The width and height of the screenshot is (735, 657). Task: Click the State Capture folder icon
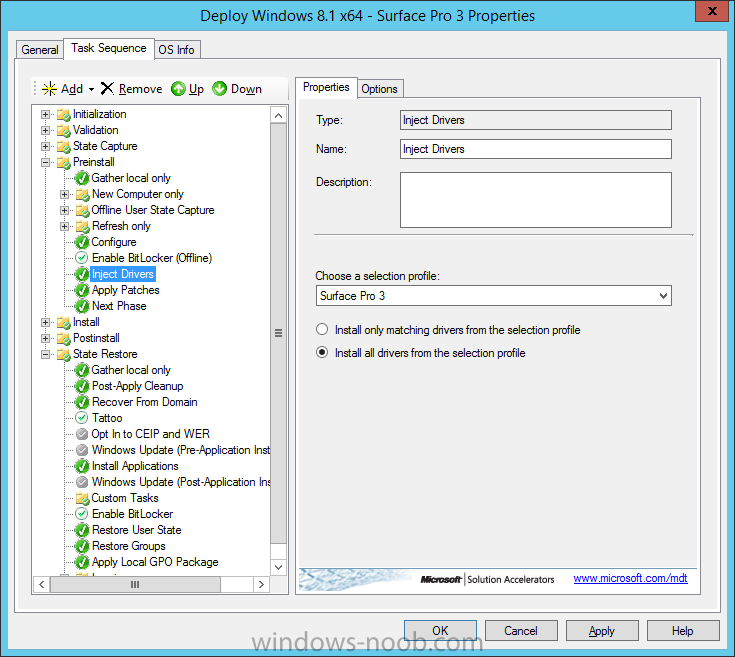tap(63, 146)
